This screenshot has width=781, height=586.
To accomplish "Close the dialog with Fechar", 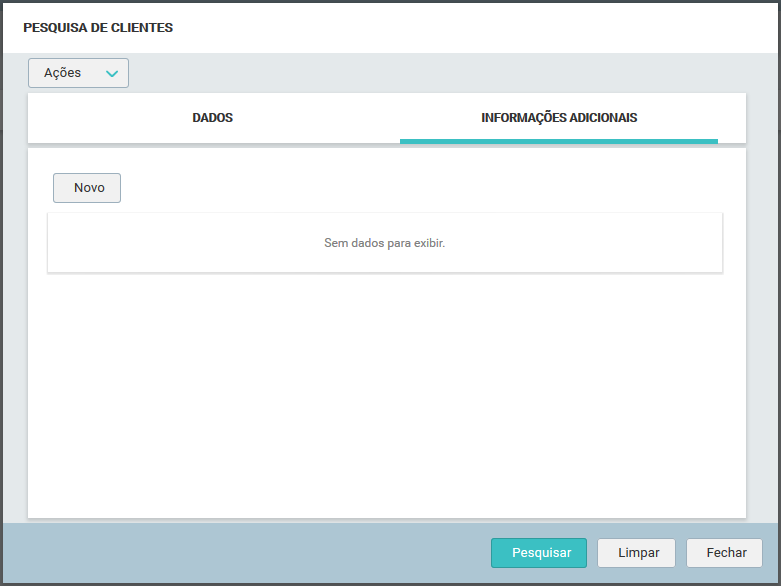I will pyautogui.click(x=724, y=553).
